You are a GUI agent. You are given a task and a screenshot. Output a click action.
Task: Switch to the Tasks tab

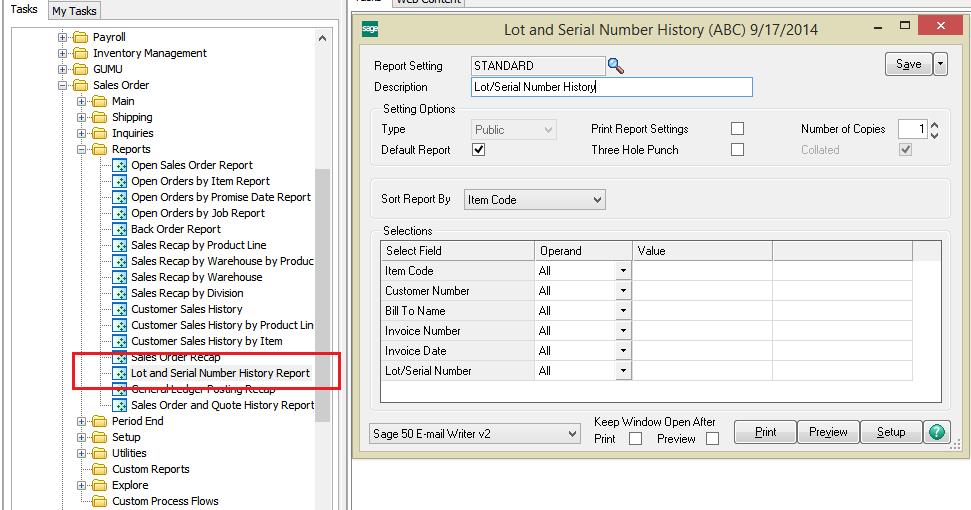coord(24,9)
